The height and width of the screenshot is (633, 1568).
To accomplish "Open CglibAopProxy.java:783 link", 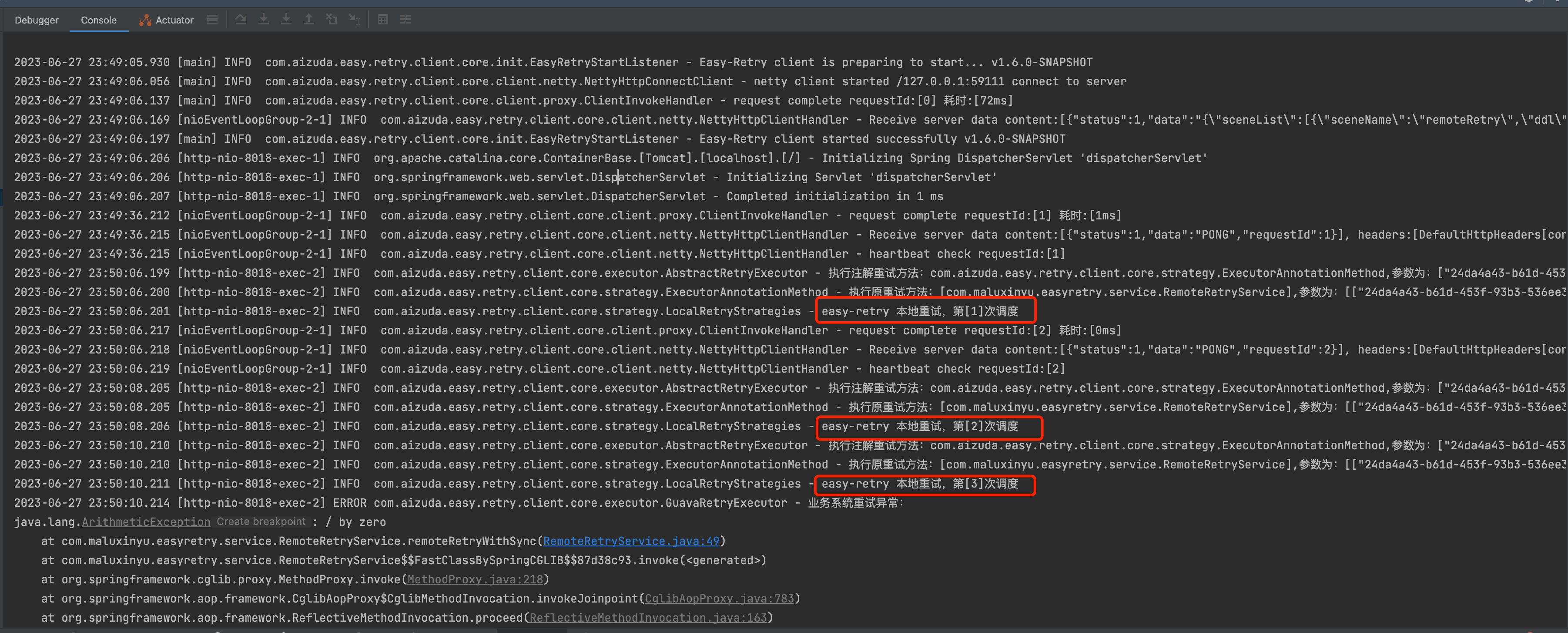I will (719, 598).
